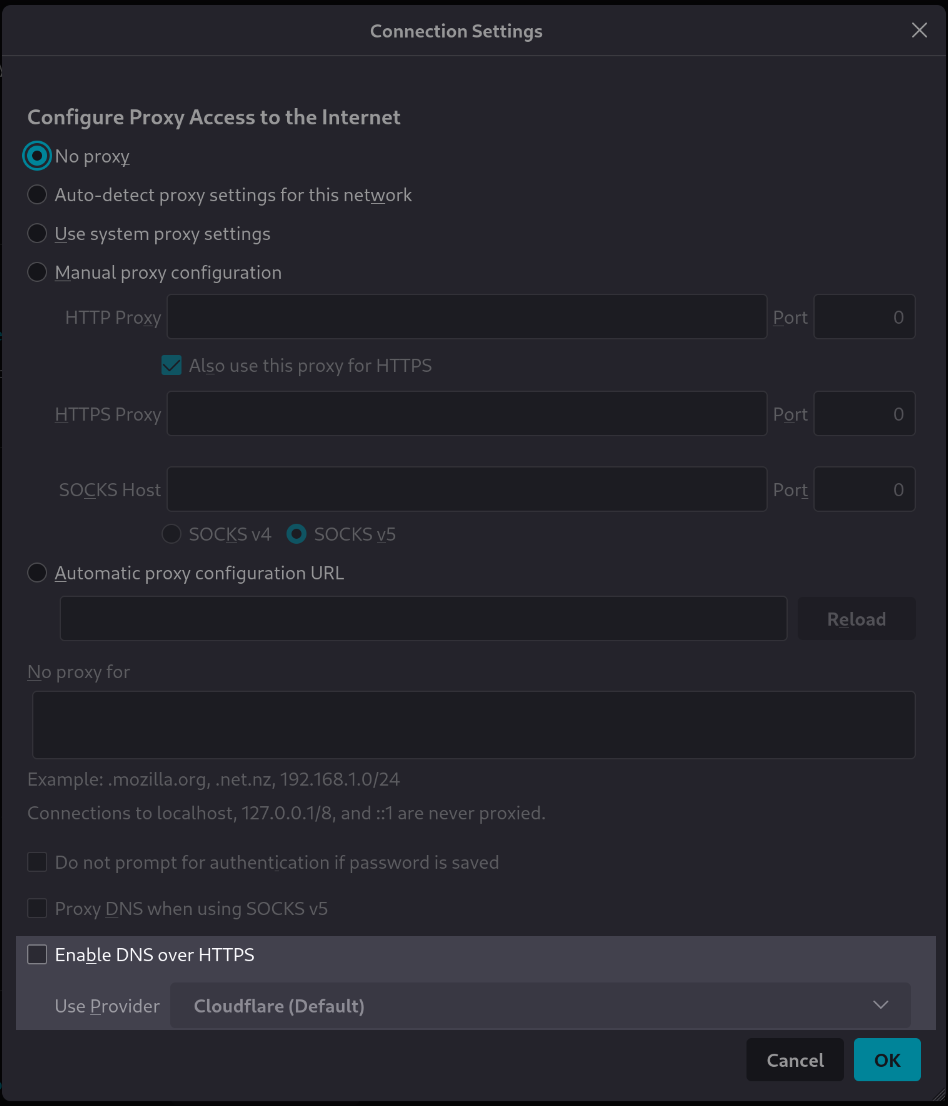948x1106 pixels.
Task: Select the SOCKS v5 option
Action: (296, 534)
